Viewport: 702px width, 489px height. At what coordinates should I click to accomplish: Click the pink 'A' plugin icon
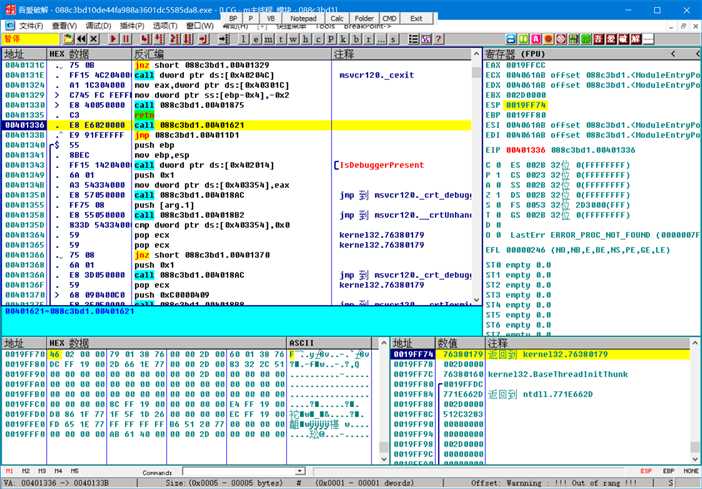(x=536, y=39)
